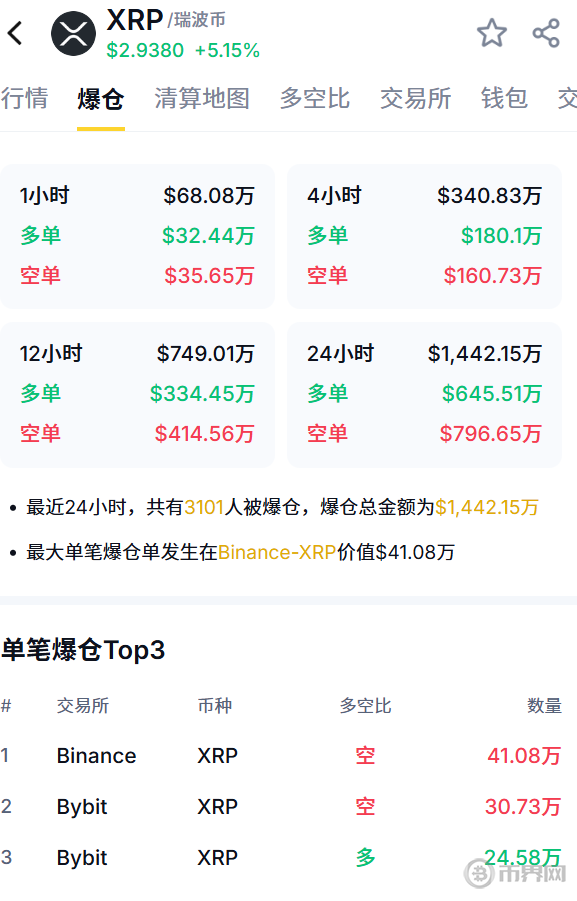The height and width of the screenshot is (901, 577).
Task: Select the 爆仓 tab
Action: 101,99
